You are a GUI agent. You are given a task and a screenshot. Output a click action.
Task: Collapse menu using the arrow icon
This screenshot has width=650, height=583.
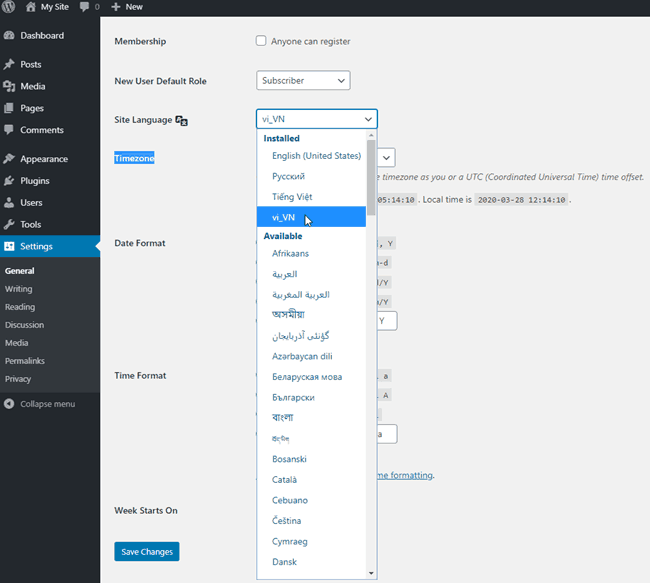9,404
